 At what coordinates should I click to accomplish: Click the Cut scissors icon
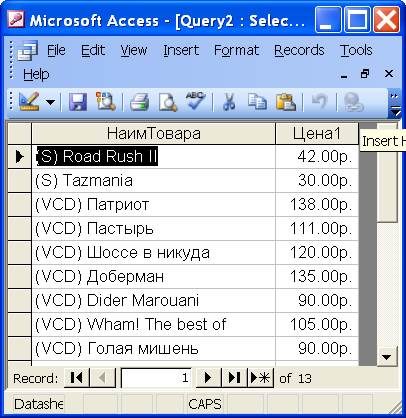coord(229,102)
